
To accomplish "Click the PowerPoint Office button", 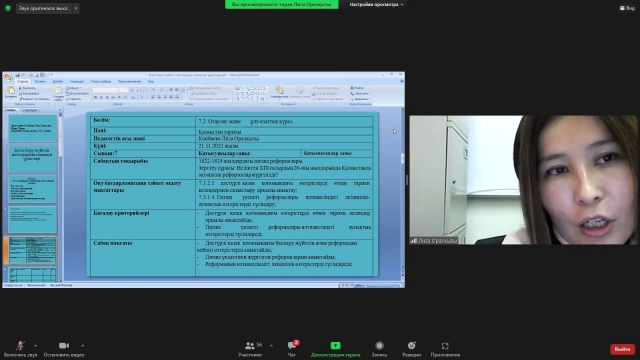I will [x=8, y=77].
